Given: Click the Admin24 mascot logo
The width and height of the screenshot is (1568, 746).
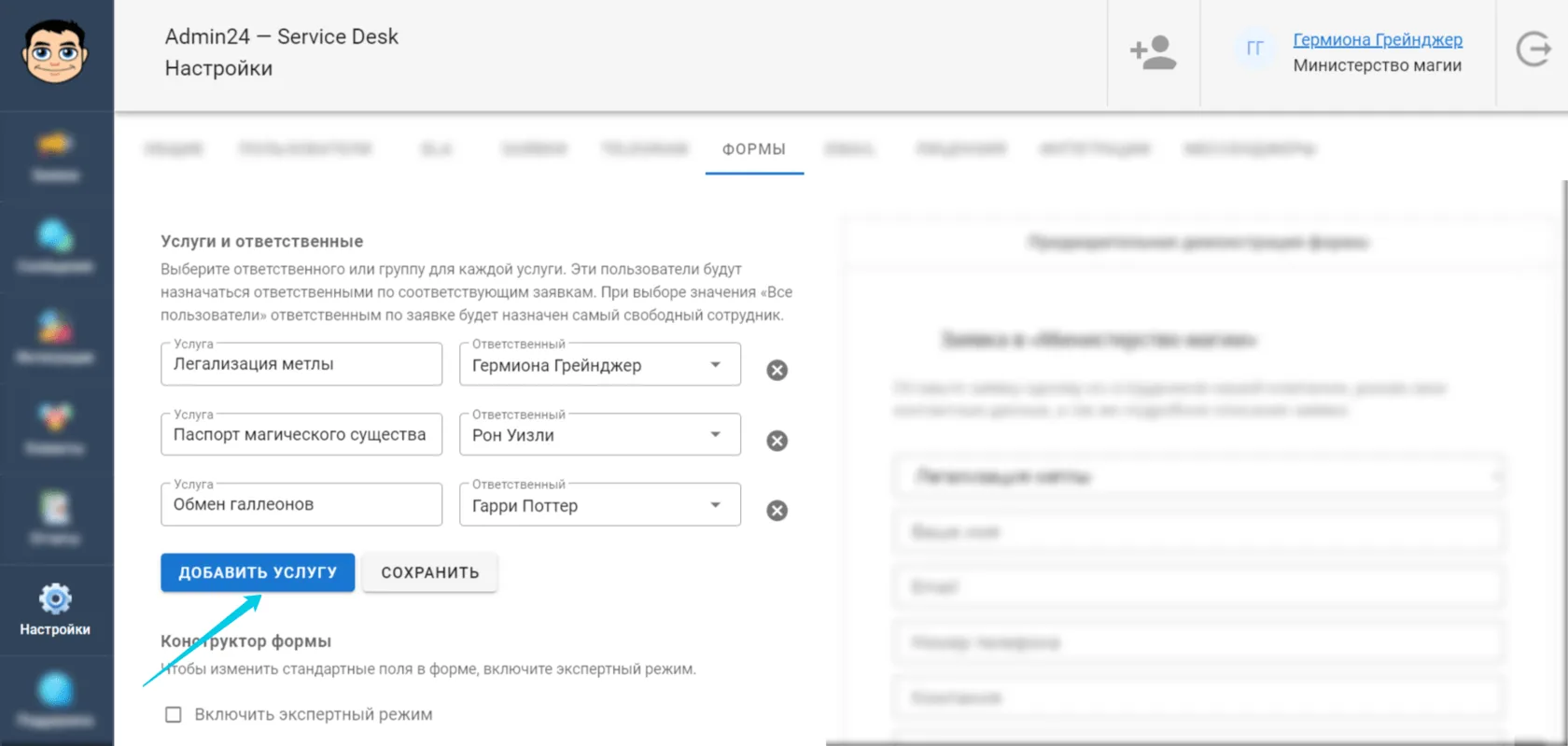Looking at the screenshot, I should pos(55,51).
